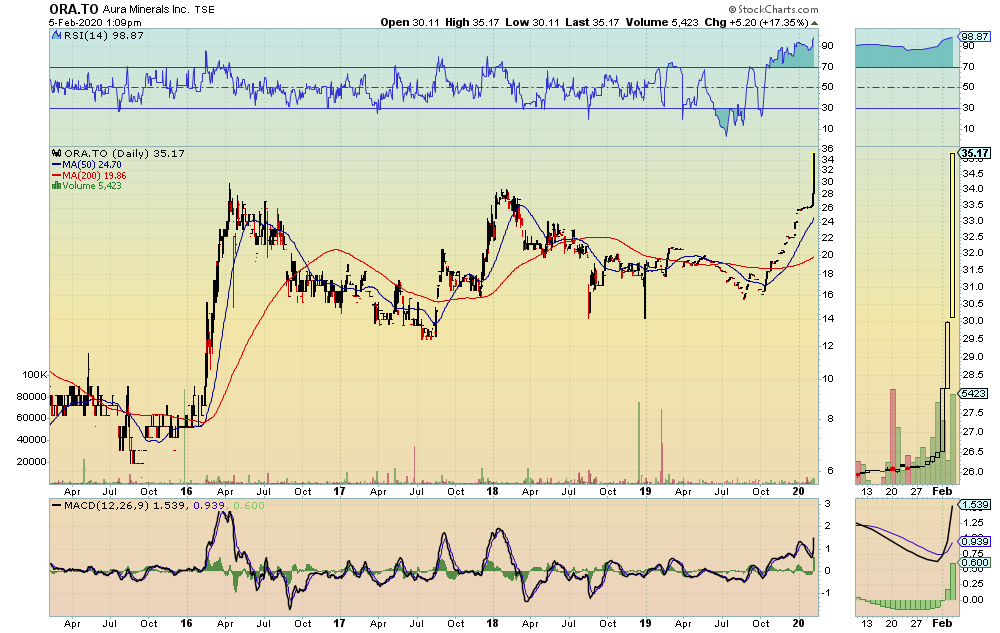Click the TSE exchange label

tap(204, 10)
